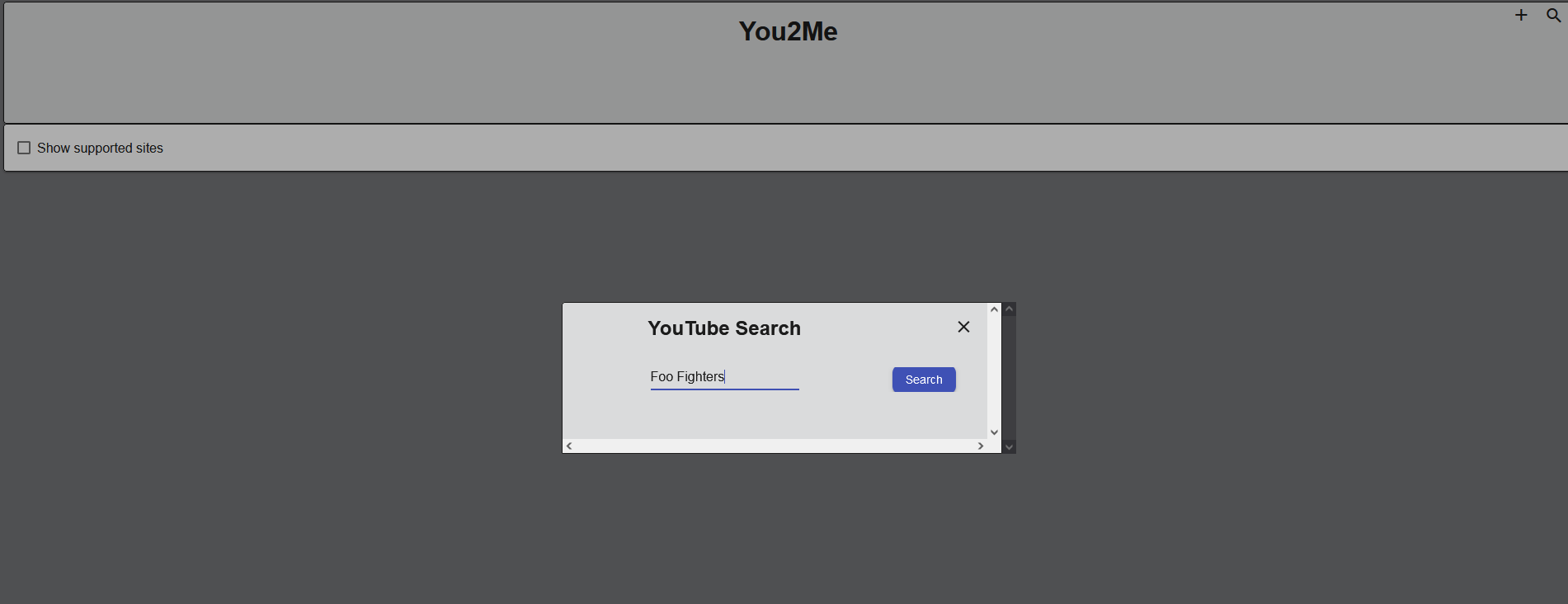Click the YouTube Search dialog title
The height and width of the screenshot is (604, 1568).
pyautogui.click(x=724, y=328)
